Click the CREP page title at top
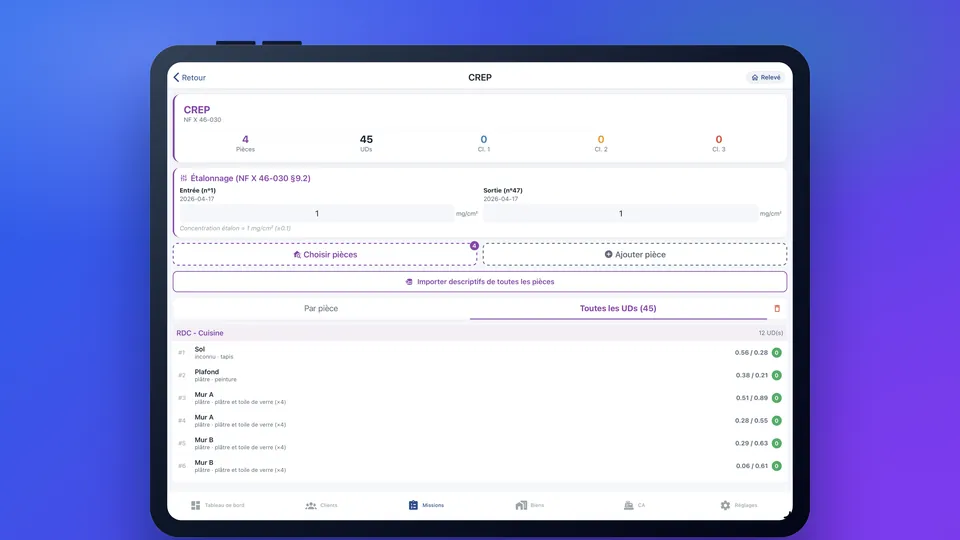 480,78
